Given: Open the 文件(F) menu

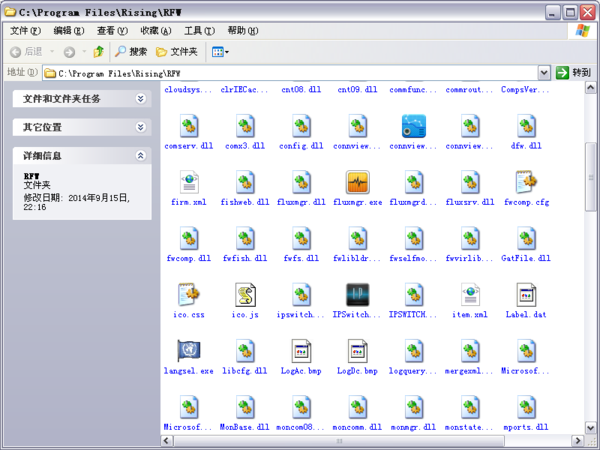Looking at the screenshot, I should pos(25,31).
